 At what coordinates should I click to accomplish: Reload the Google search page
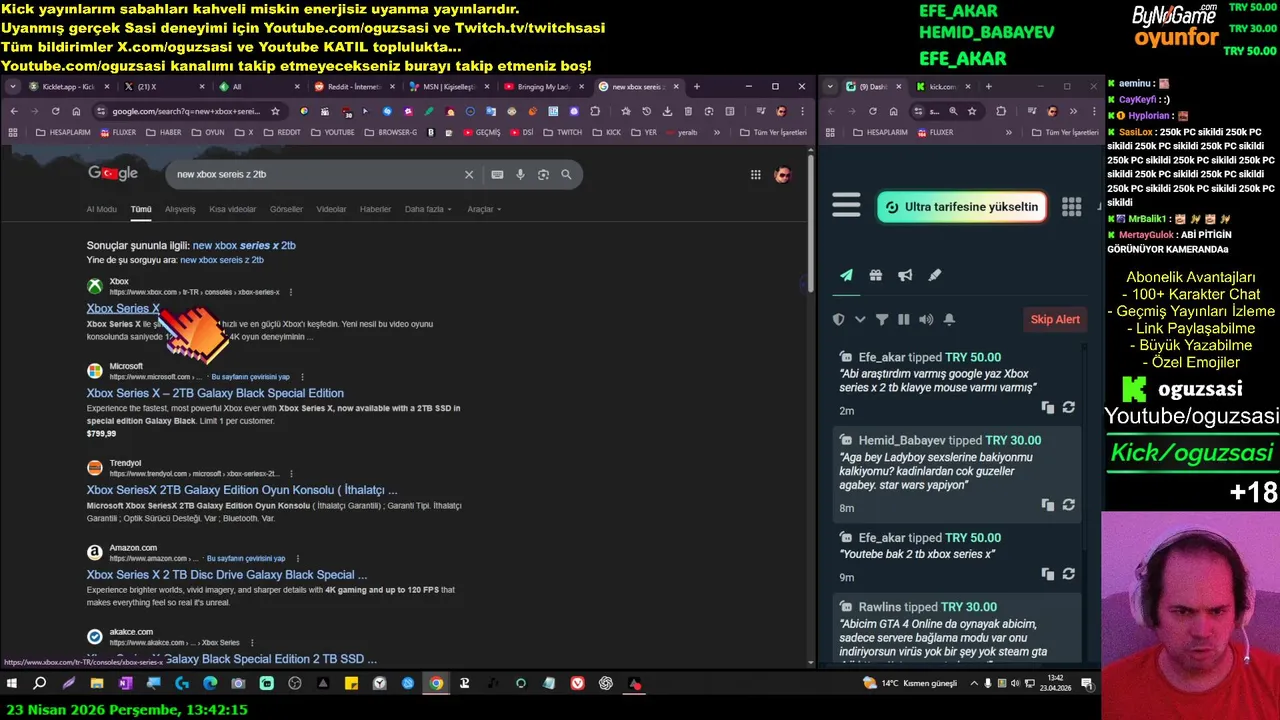pos(55,111)
